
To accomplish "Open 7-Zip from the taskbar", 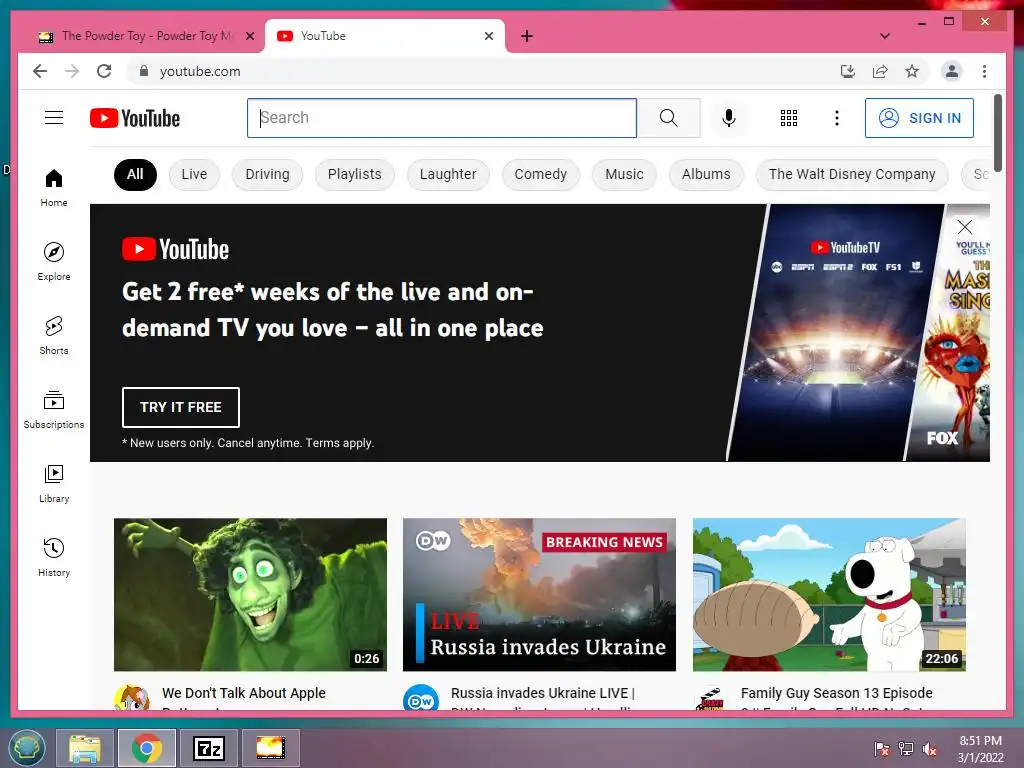I will [x=209, y=748].
